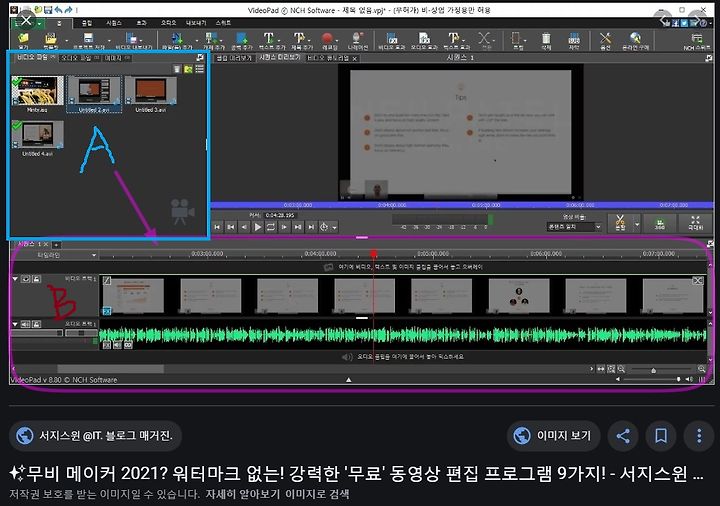
Task: Open the NCH Suite toolbar icon
Action: click(x=697, y=39)
